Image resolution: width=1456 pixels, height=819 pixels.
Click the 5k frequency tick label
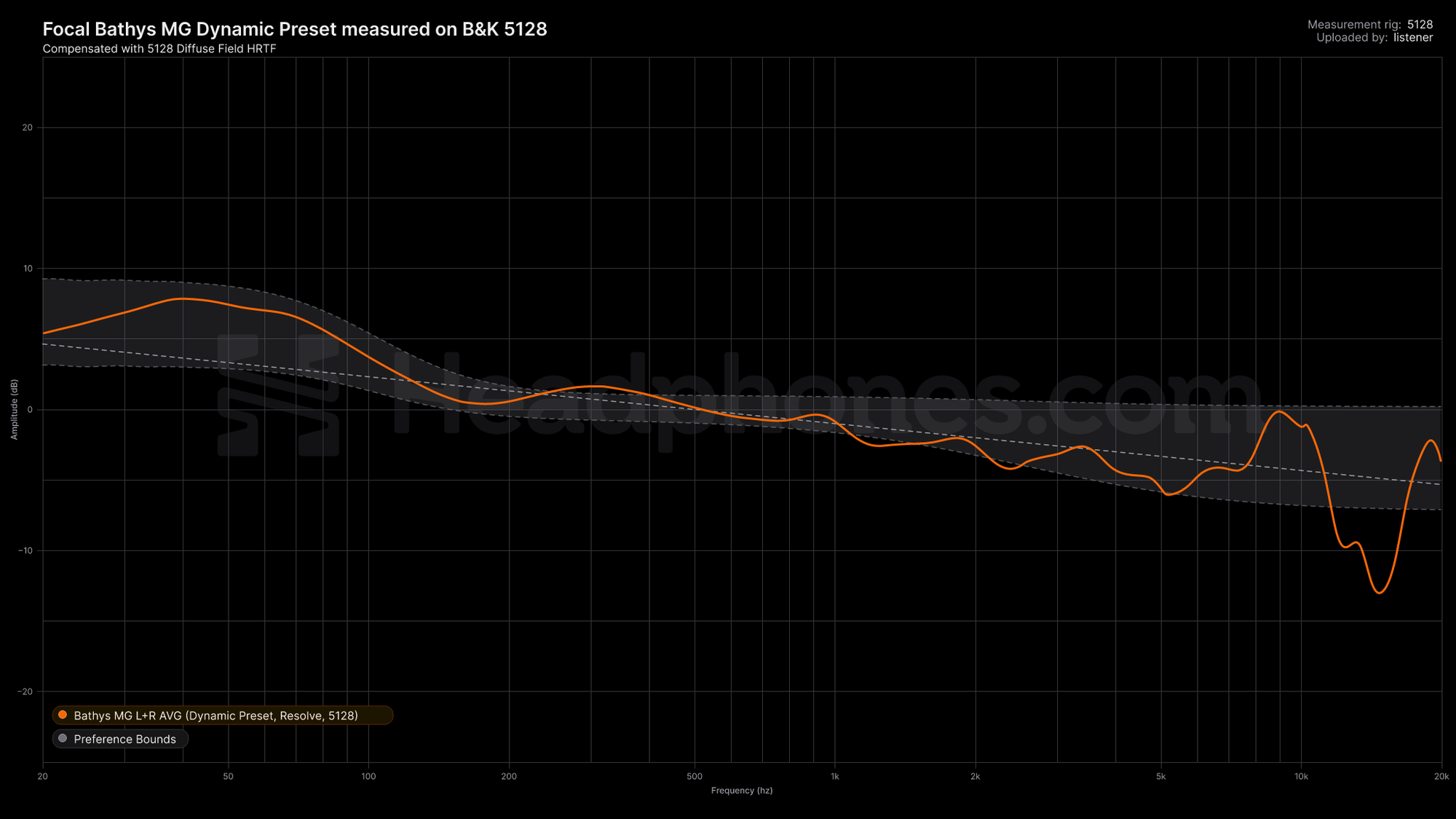(1160, 777)
